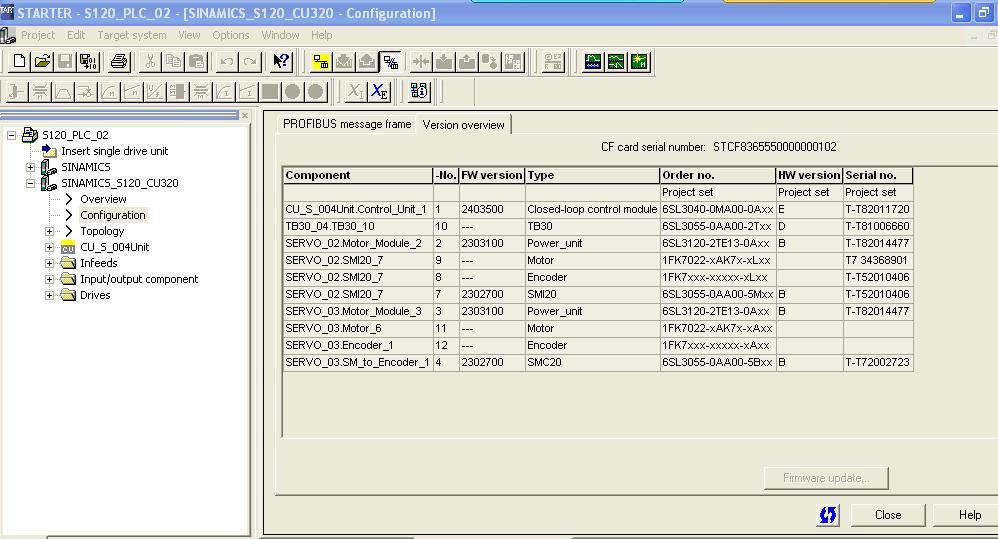Click the CU_S_004Unit control unit icon

click(x=68, y=248)
